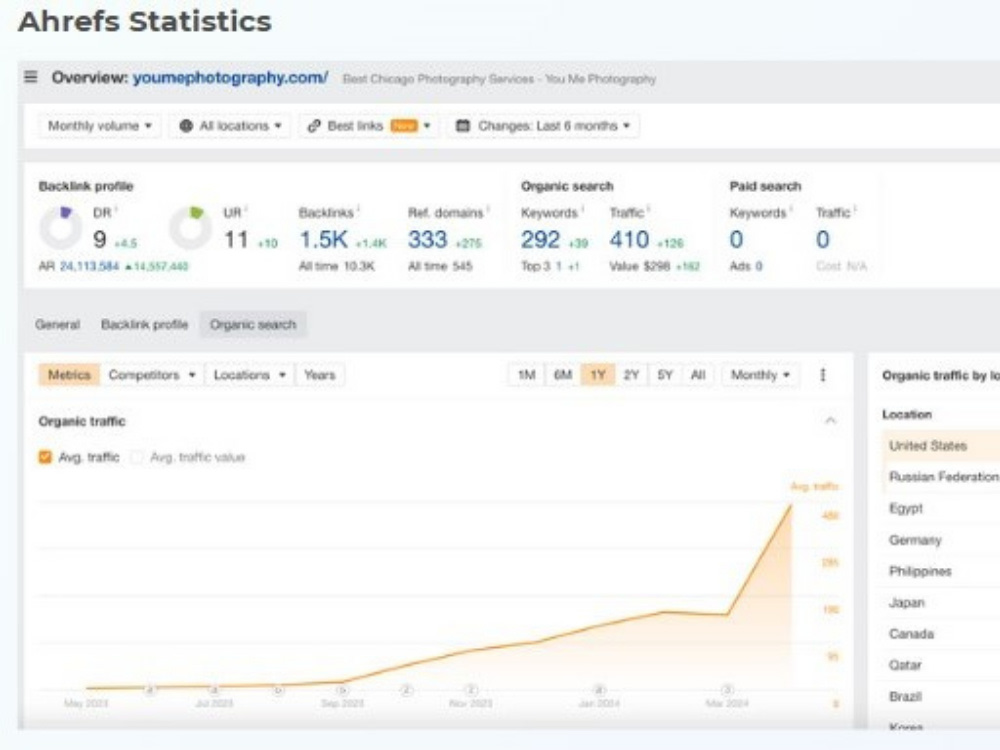
Task: Open the Monthly volume dropdown
Action: 99,126
